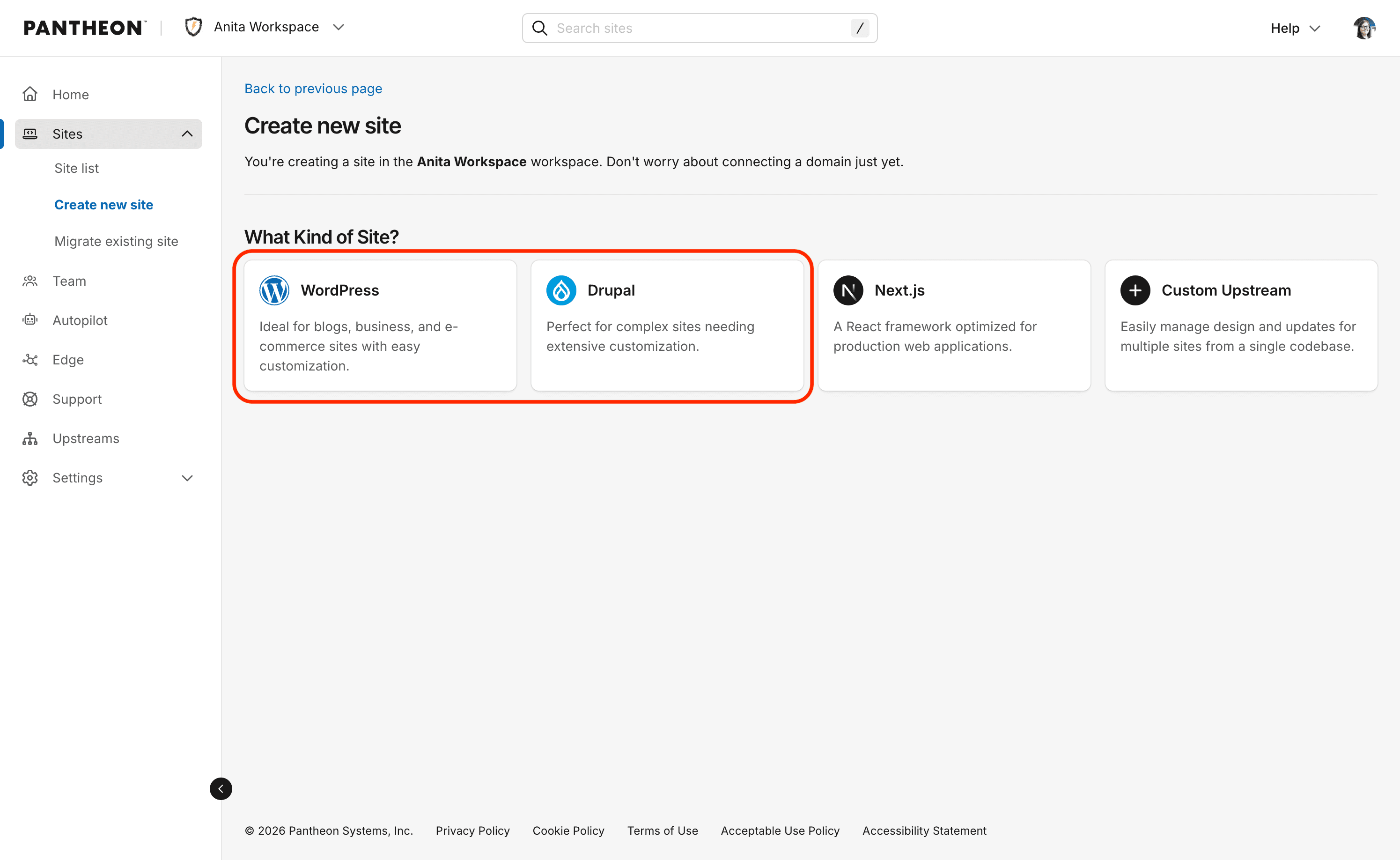Choose the Next.js site card
This screenshot has height=860, width=1400.
(x=954, y=326)
